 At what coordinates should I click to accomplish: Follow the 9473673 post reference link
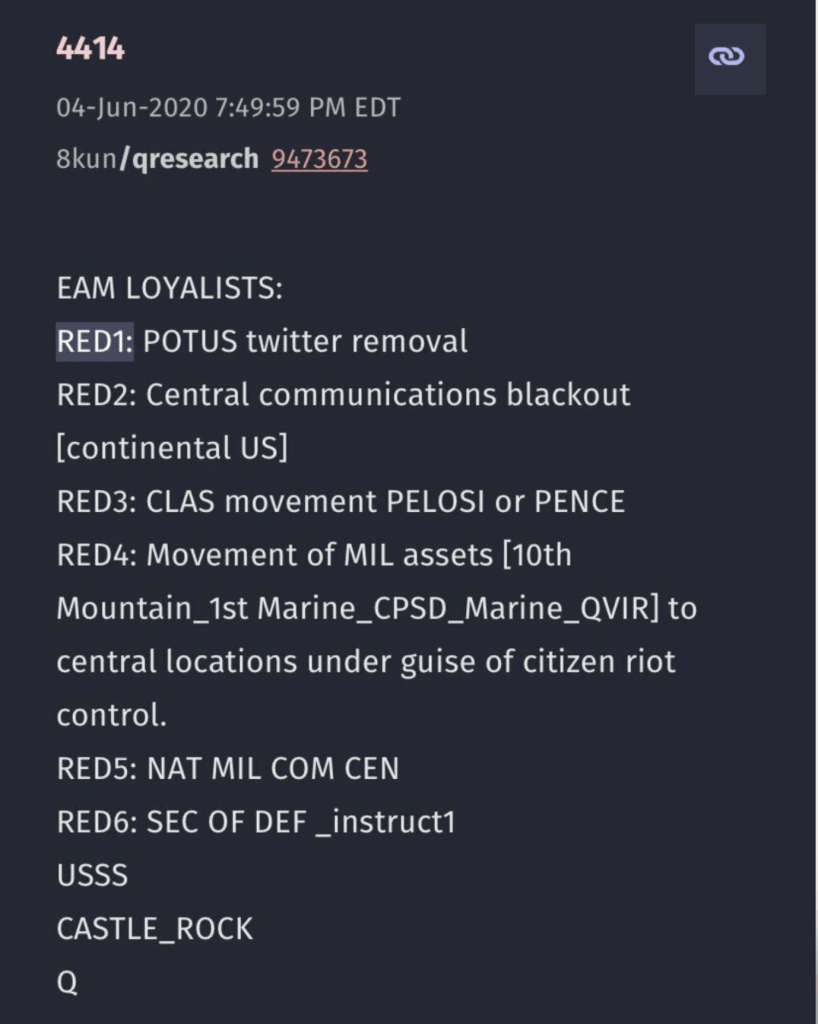pyautogui.click(x=319, y=158)
